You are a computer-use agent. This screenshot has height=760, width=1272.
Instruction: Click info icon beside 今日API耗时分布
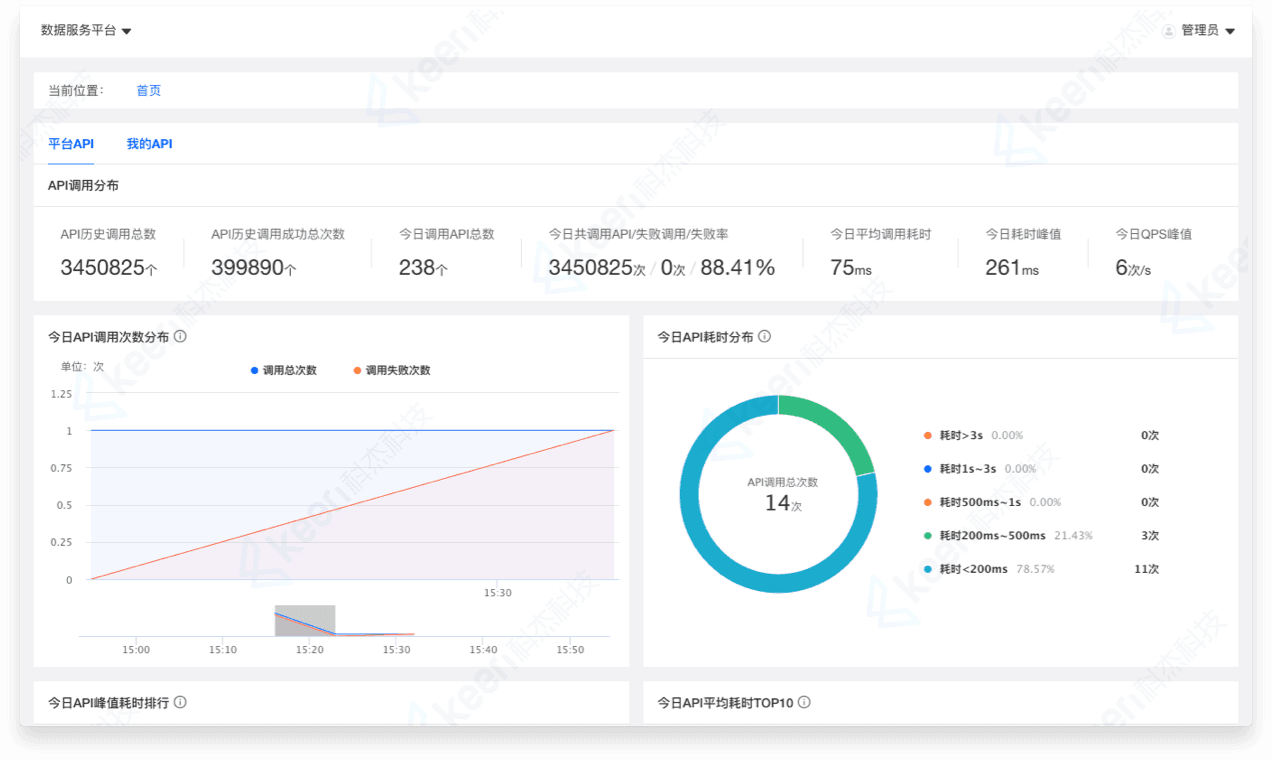click(x=764, y=337)
